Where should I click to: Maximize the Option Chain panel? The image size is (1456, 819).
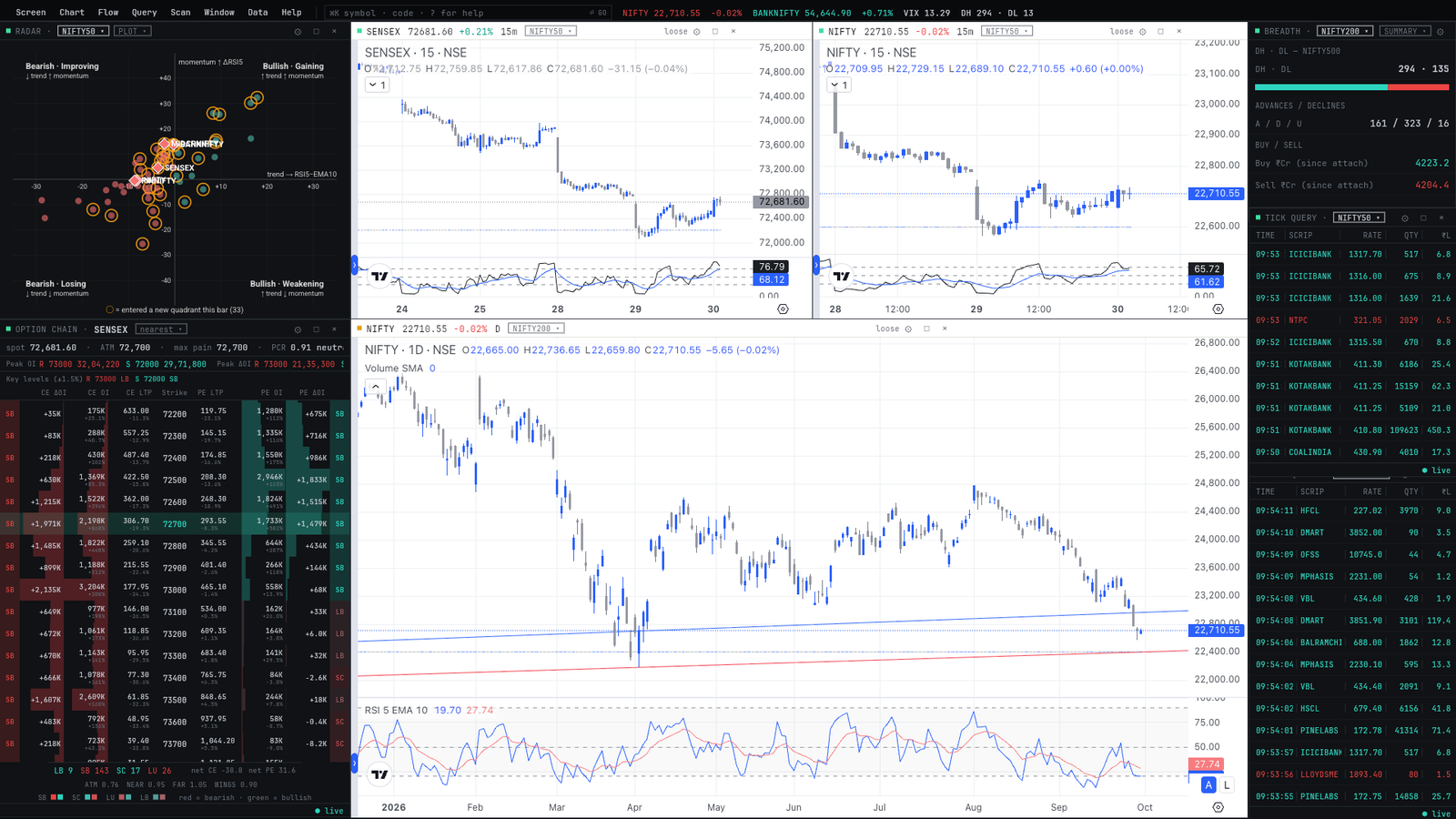point(316,329)
